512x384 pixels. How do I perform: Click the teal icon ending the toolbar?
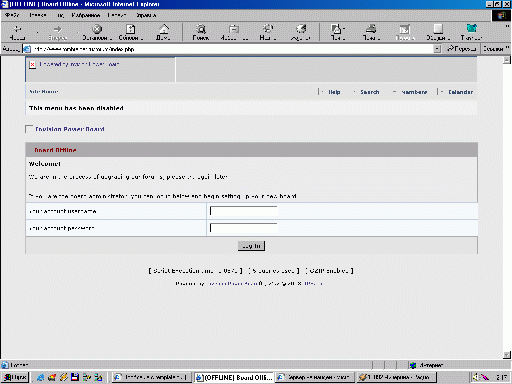coord(471,32)
